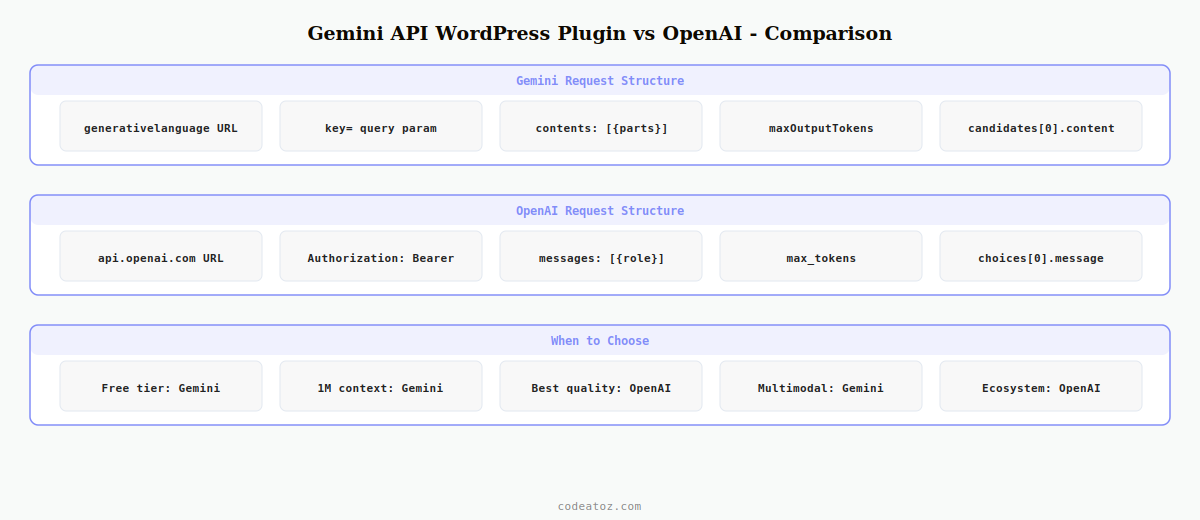Click the 'Ecosystem: OpenAI' card
The height and width of the screenshot is (520, 1200).
[1041, 386]
